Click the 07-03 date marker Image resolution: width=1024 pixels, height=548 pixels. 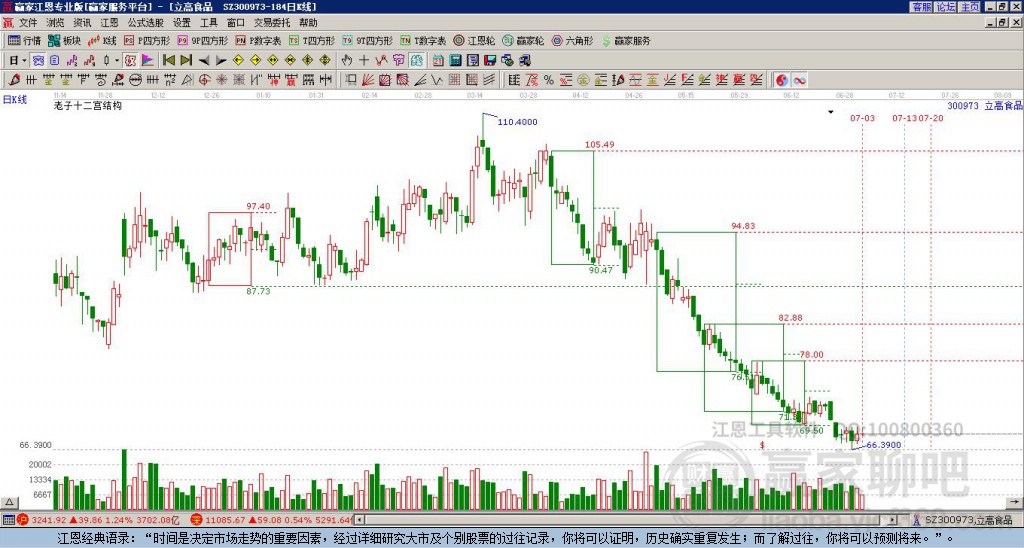pos(862,118)
